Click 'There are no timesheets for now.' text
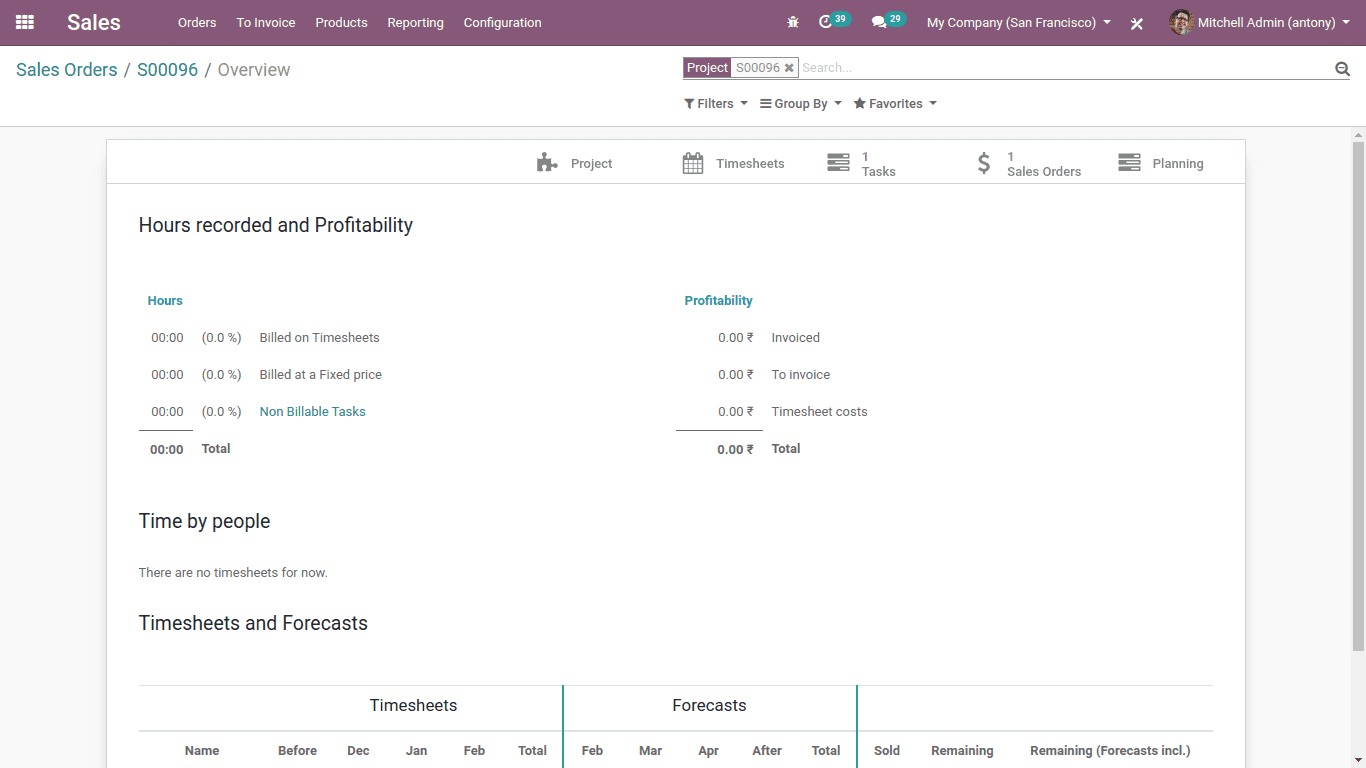Screen dimensions: 1366x768 click(233, 573)
